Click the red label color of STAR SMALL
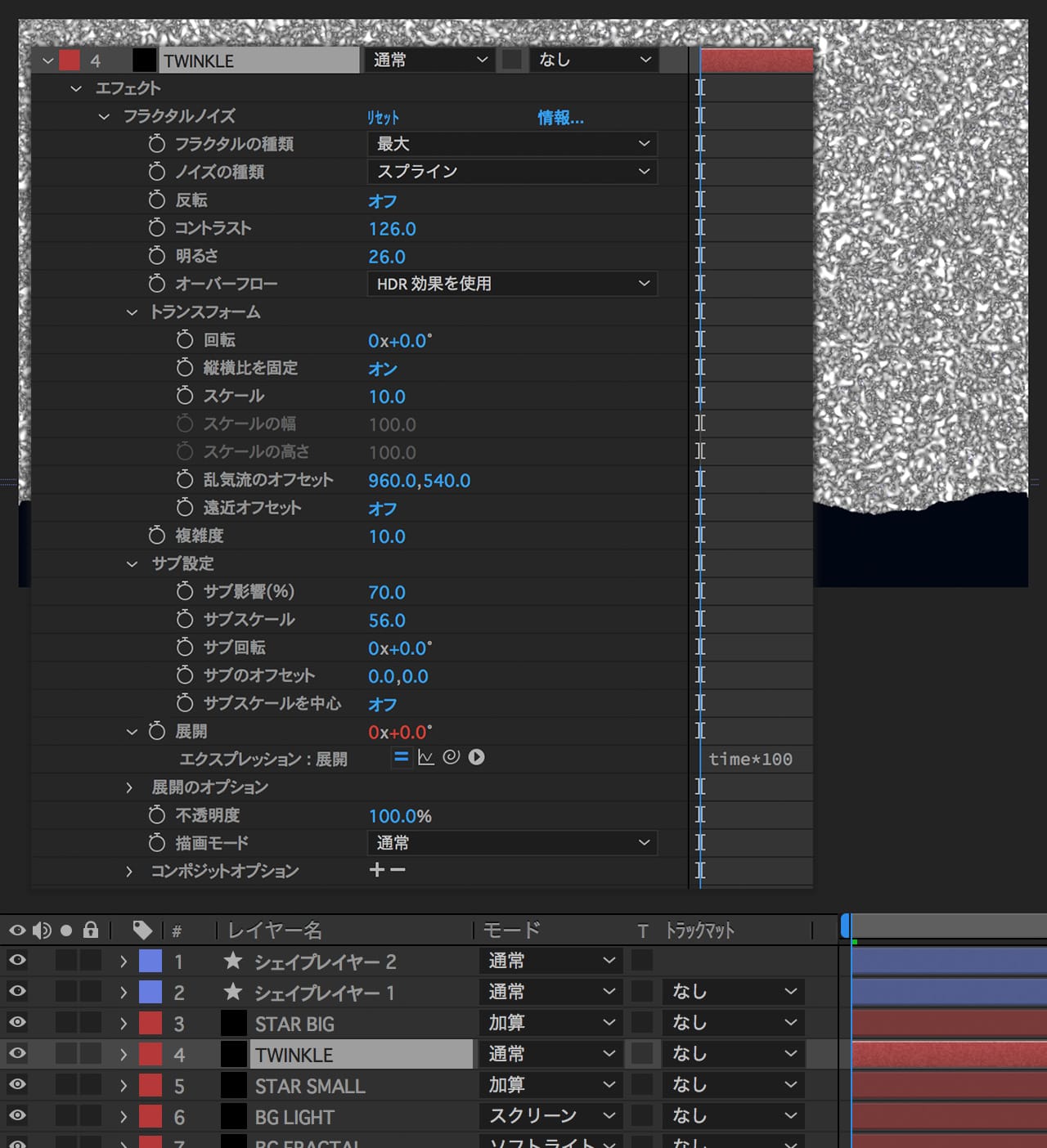The image size is (1047, 1148). 151,1085
